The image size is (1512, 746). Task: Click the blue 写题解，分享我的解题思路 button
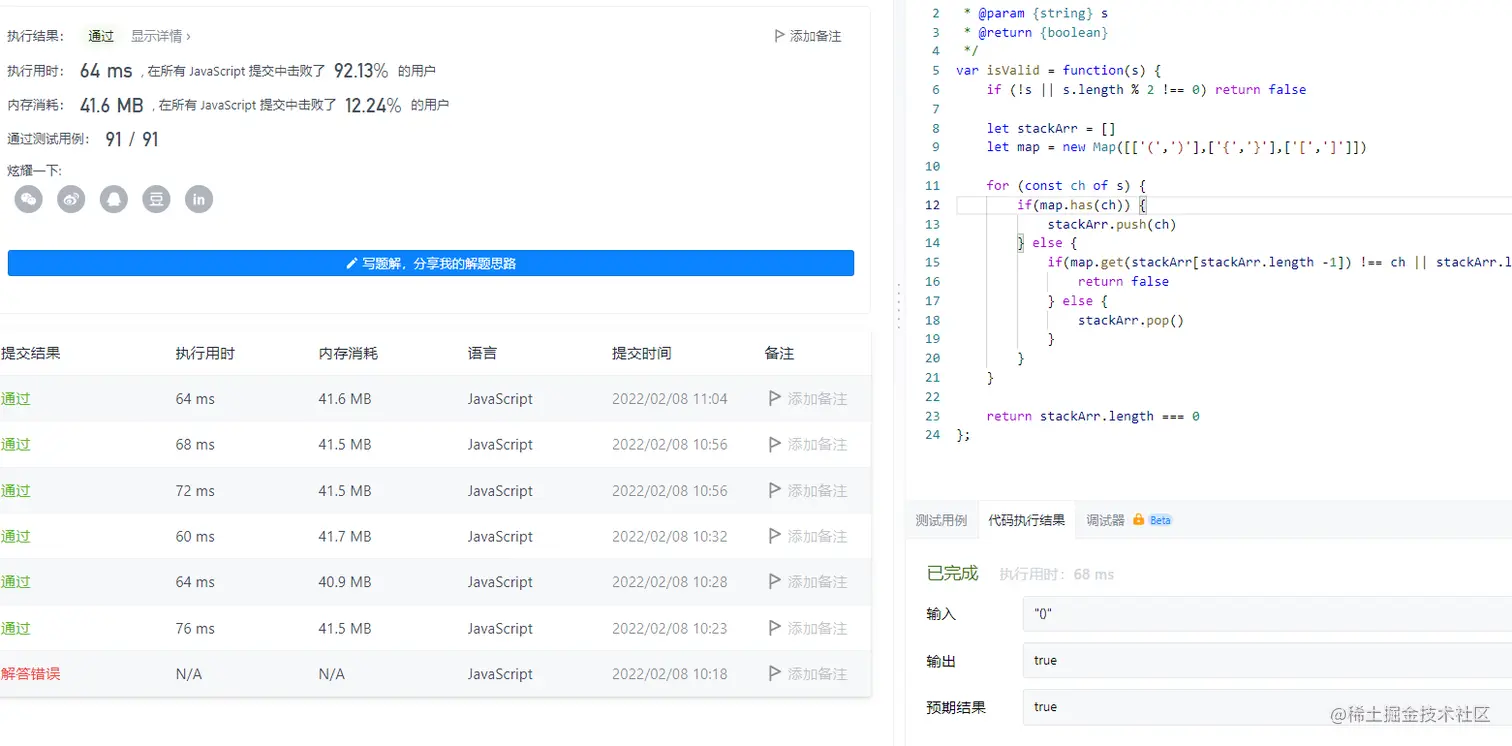(x=431, y=263)
